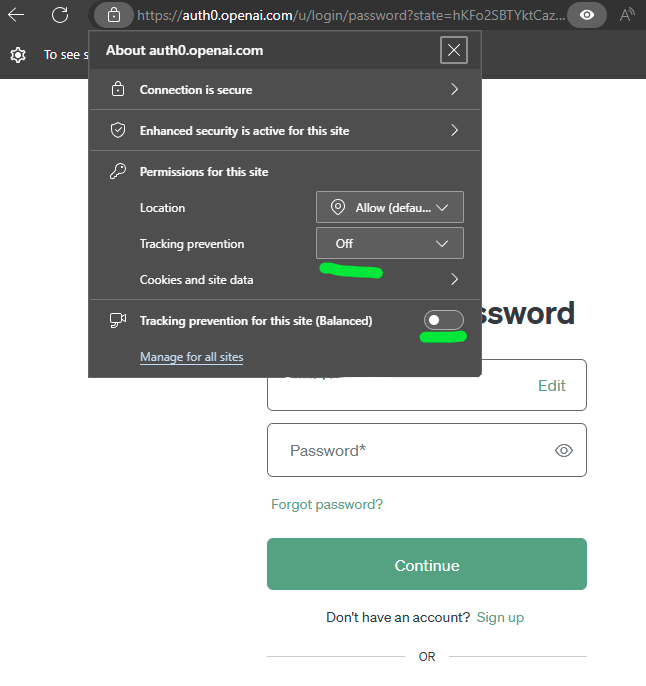Screen dimensions: 646x686
Task: Click the Forgot password? link
Action: pyautogui.click(x=327, y=504)
